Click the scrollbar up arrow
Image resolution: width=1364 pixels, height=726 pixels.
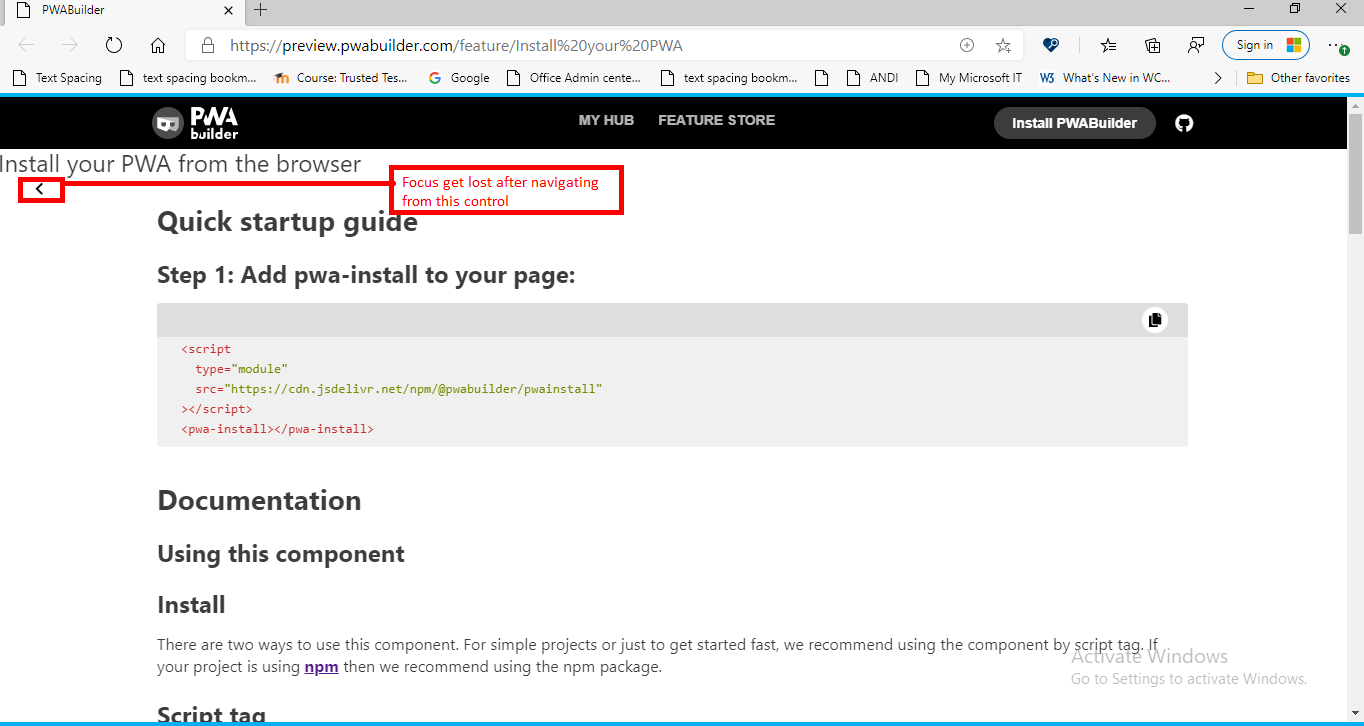click(1355, 103)
